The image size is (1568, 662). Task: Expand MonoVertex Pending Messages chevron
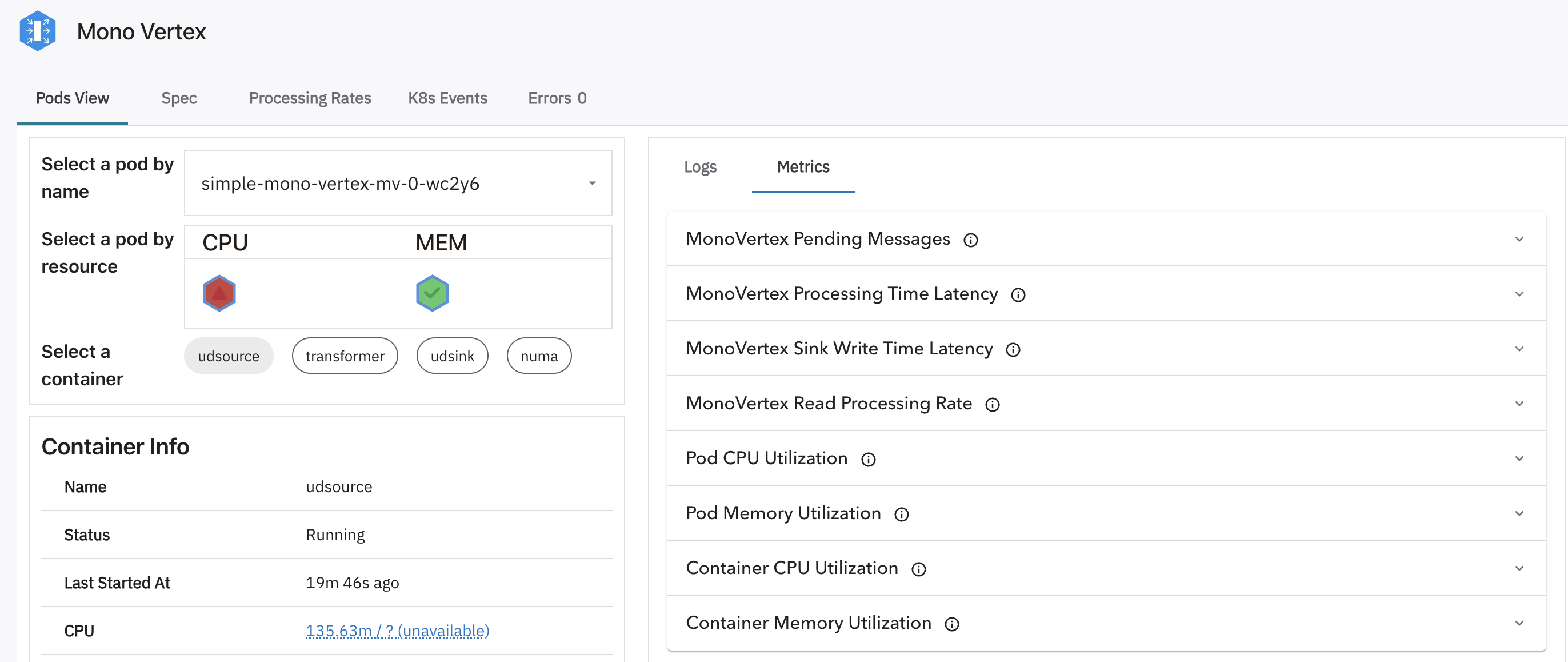1519,239
